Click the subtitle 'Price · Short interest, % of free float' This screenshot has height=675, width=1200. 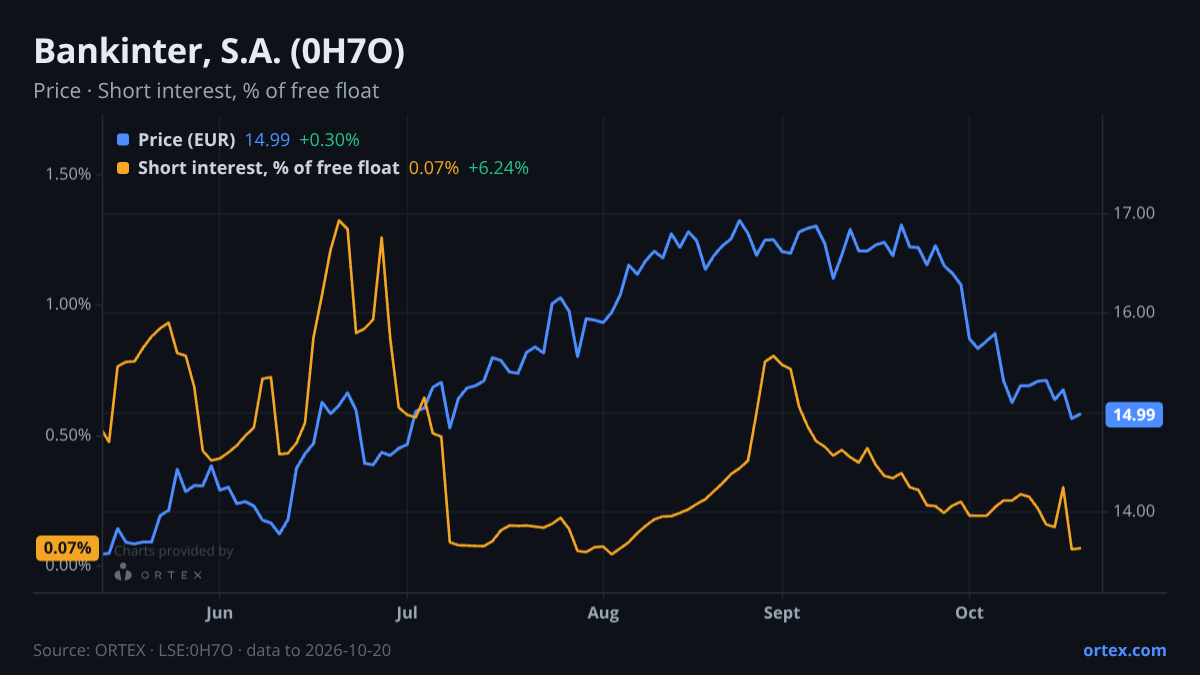[x=206, y=91]
